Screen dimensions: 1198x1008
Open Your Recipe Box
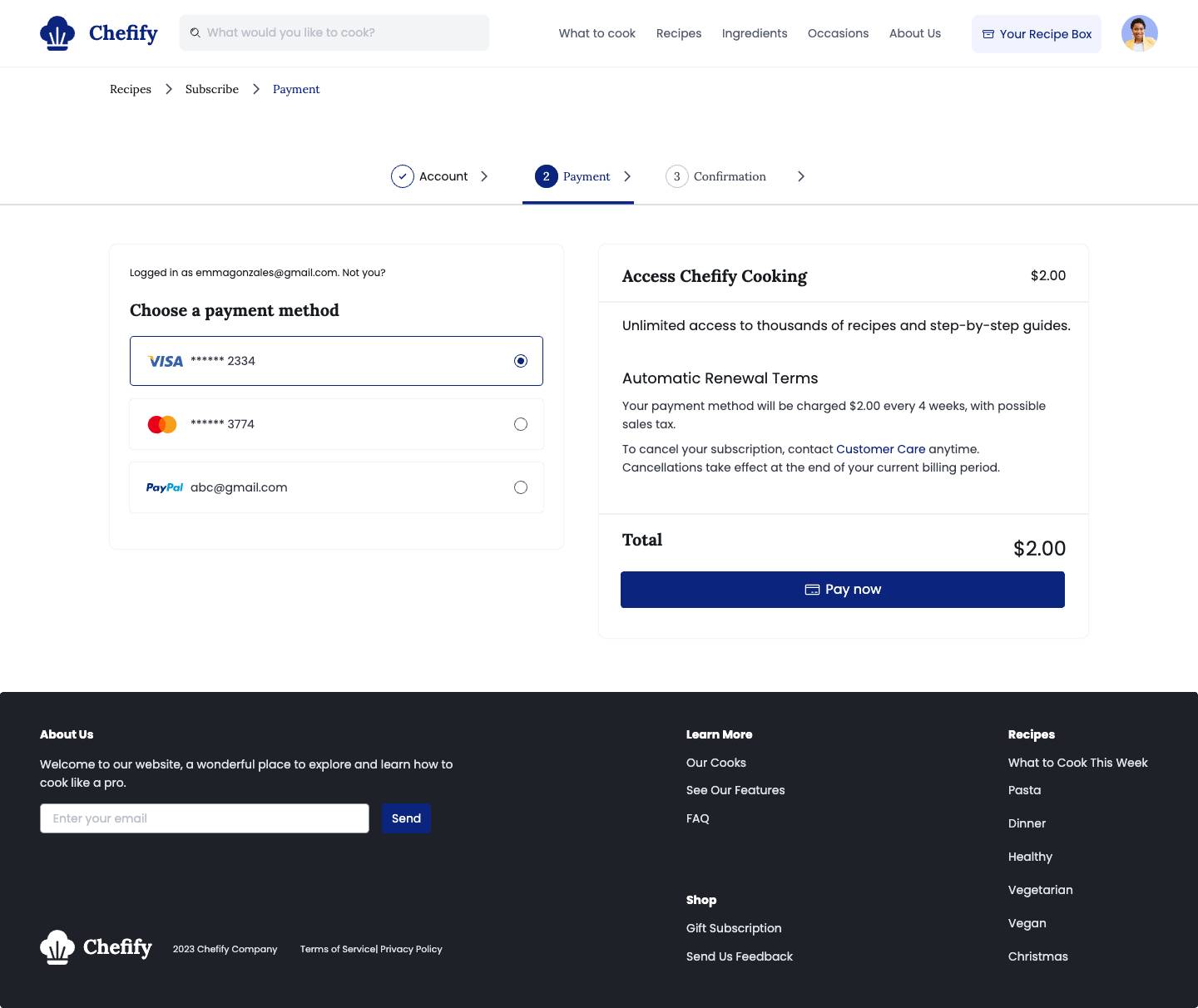1037,34
